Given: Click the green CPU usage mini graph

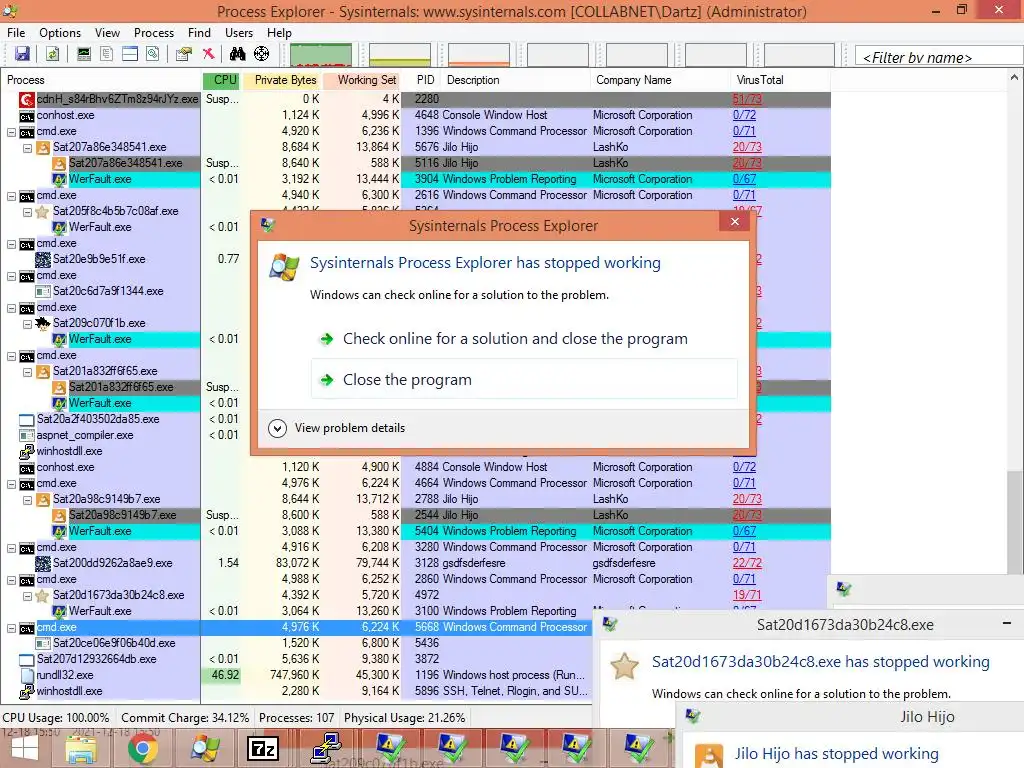Looking at the screenshot, I should pos(321,55).
